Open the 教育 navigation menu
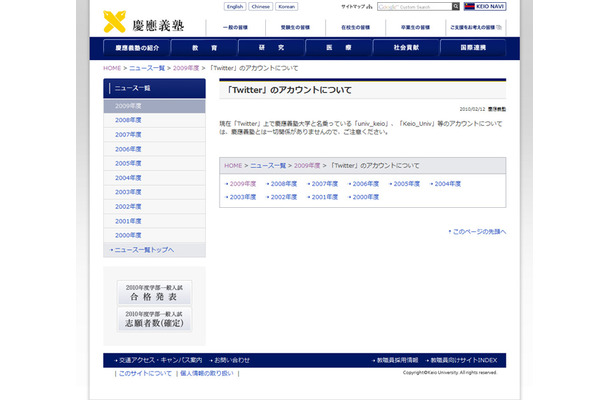 tap(205, 48)
